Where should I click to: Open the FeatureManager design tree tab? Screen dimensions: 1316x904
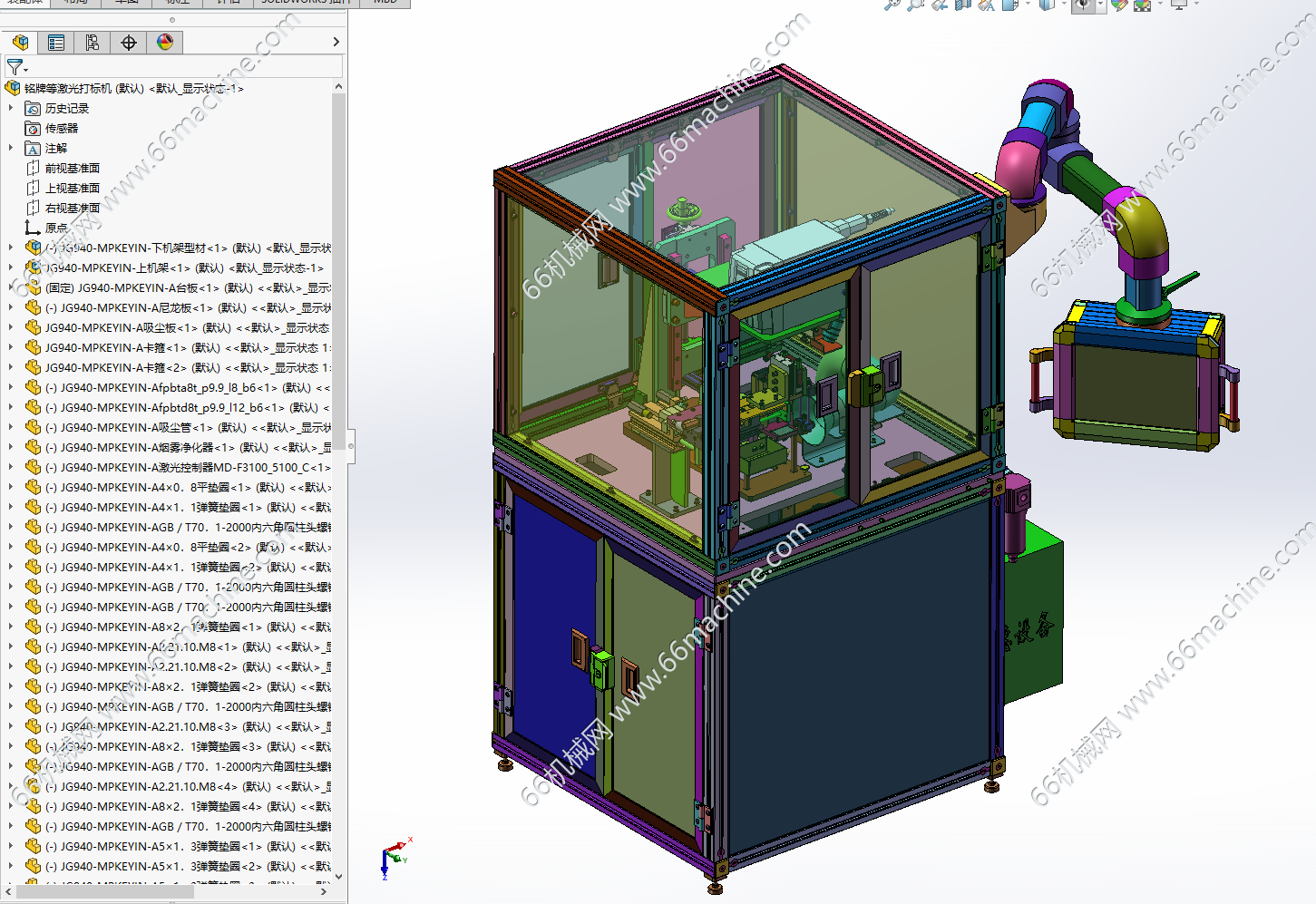click(20, 42)
